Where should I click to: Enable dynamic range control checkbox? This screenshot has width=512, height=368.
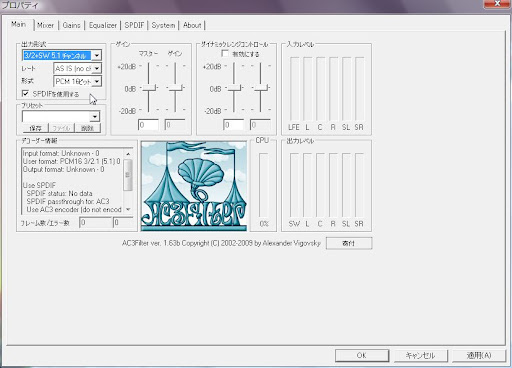click(x=225, y=54)
